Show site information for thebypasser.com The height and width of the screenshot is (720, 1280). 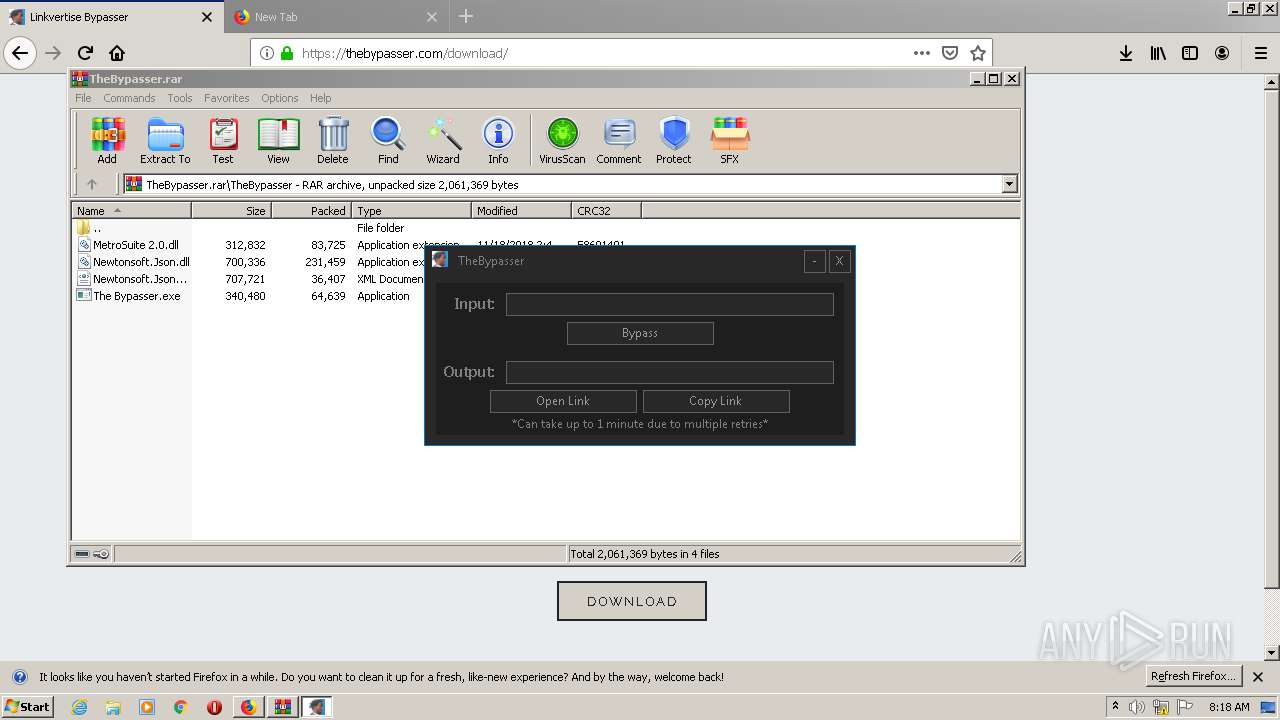267,53
